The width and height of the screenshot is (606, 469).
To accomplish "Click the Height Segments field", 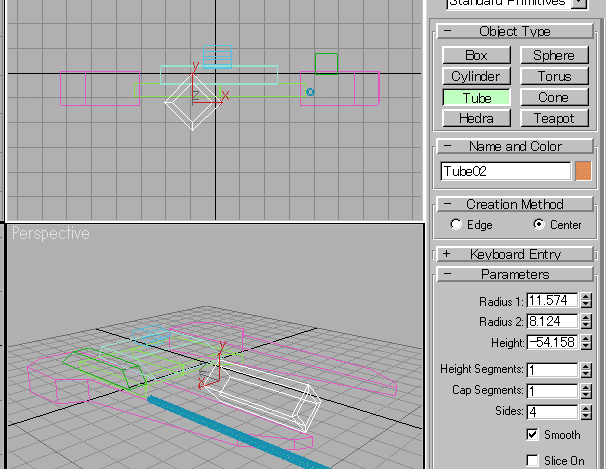I will 552,370.
